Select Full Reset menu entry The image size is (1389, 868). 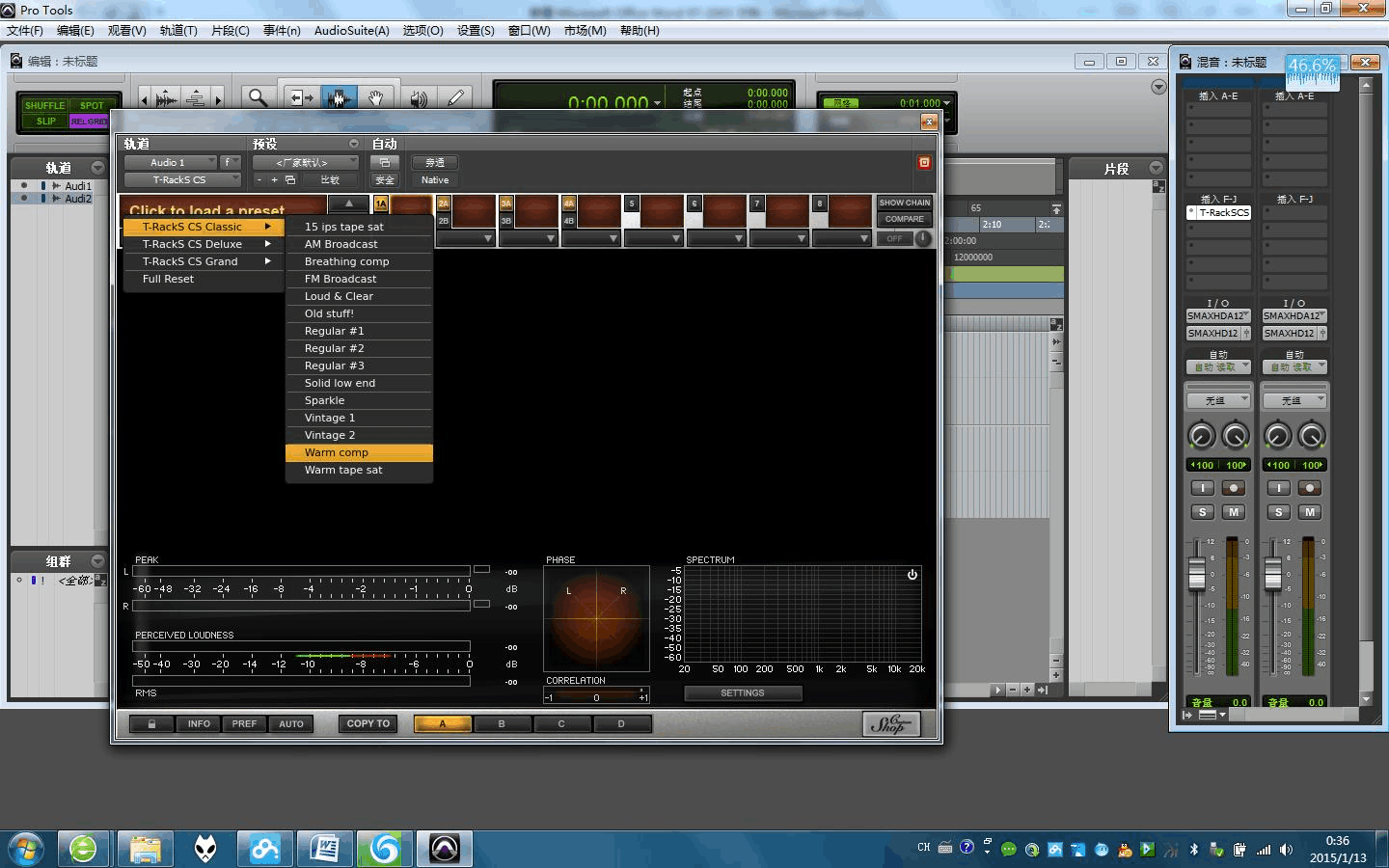tap(203, 280)
